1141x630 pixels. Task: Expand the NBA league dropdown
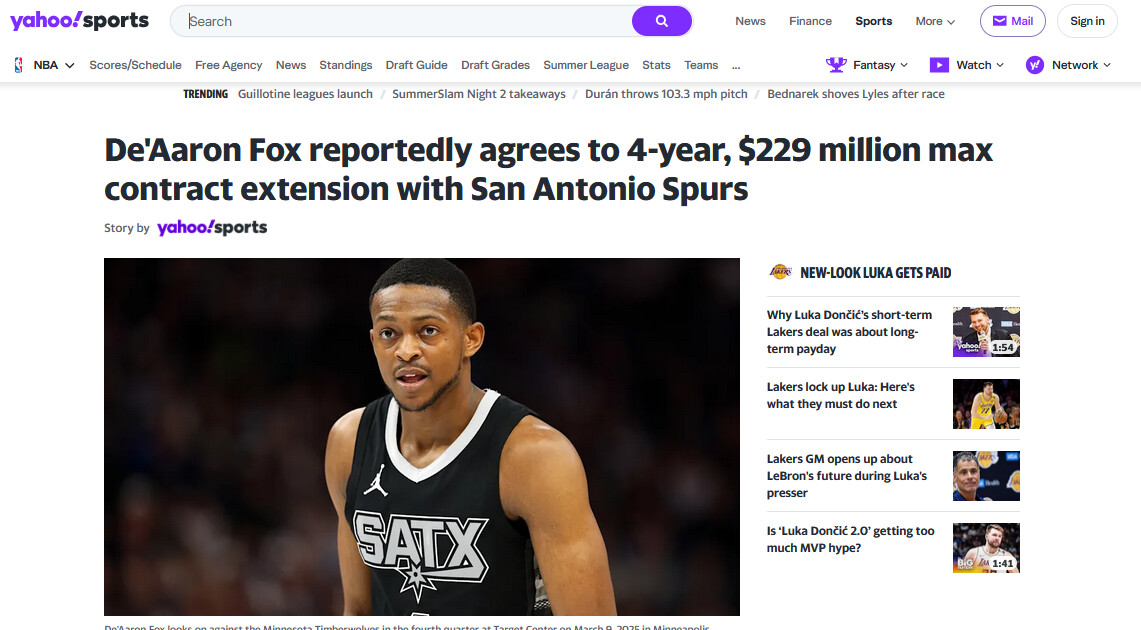pyautogui.click(x=69, y=65)
